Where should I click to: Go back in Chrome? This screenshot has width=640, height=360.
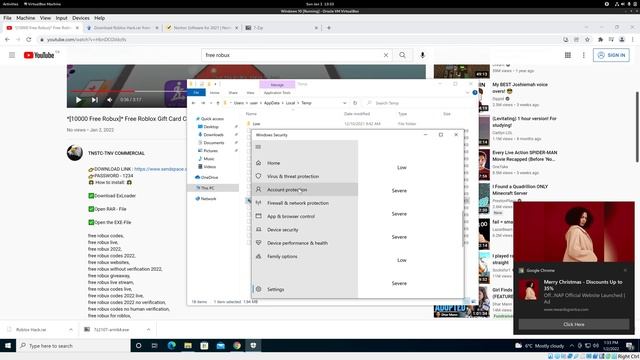[x=7, y=40]
